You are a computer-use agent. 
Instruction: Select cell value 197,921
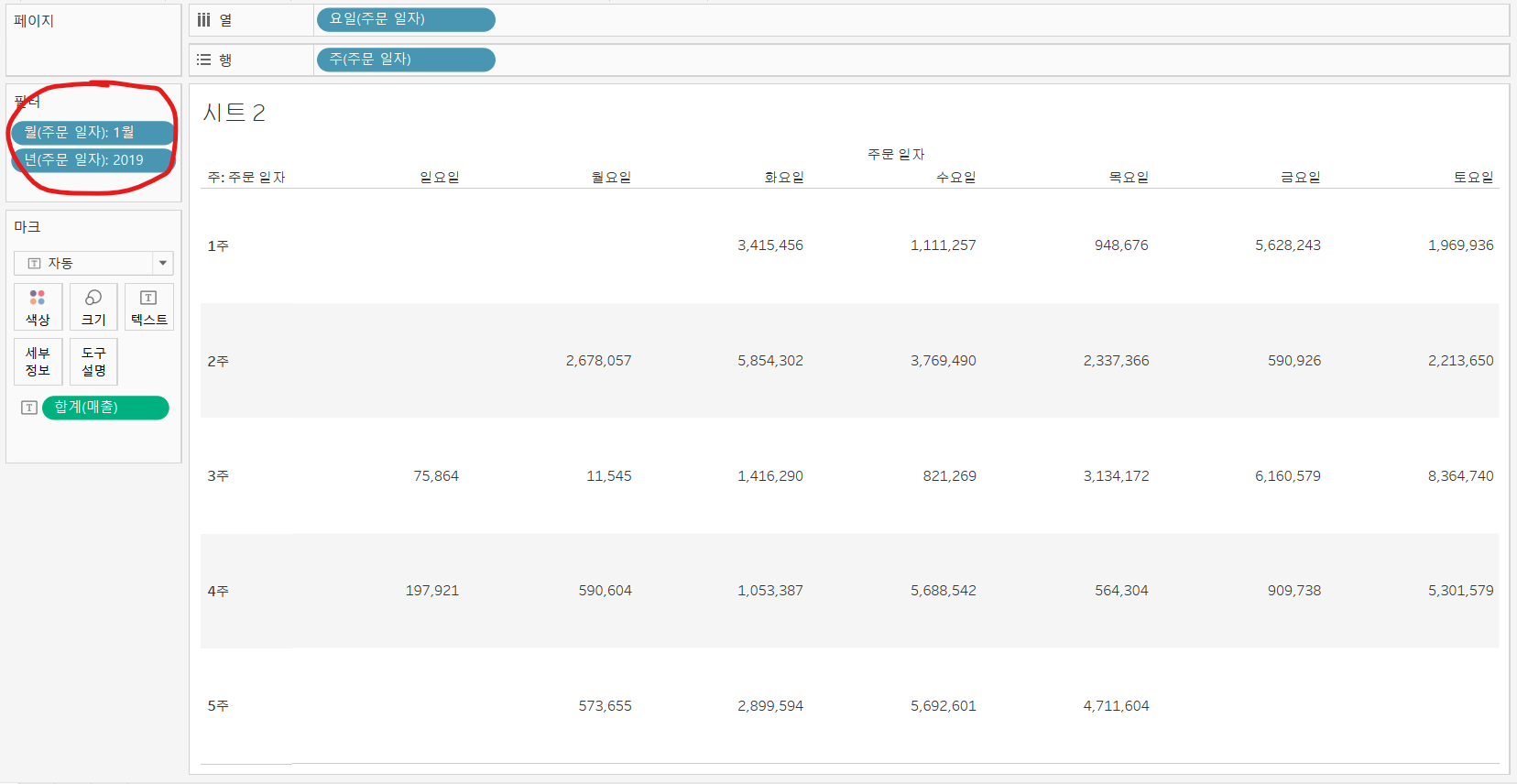tap(432, 591)
